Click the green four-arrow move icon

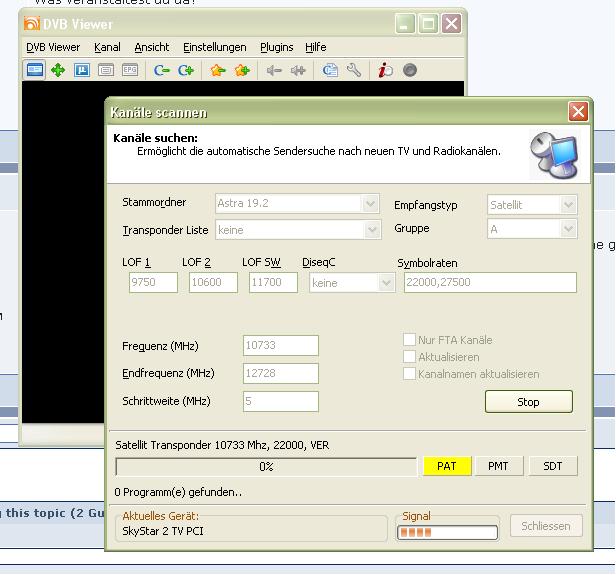[x=58, y=70]
